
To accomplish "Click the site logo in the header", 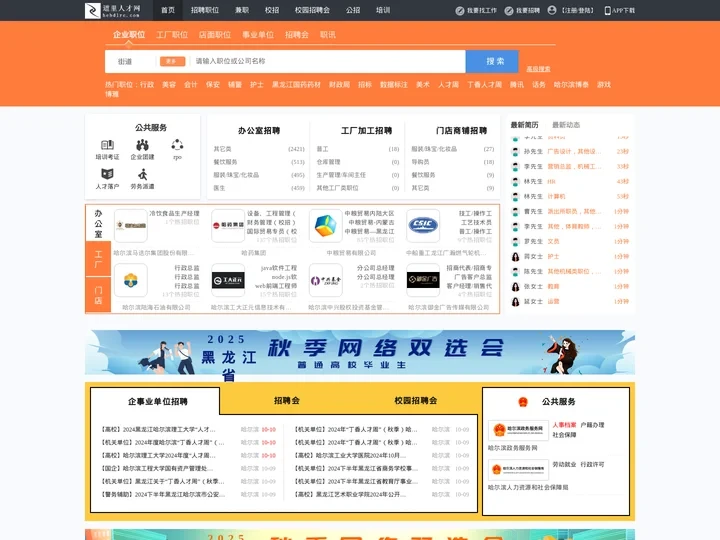I will tap(113, 10).
